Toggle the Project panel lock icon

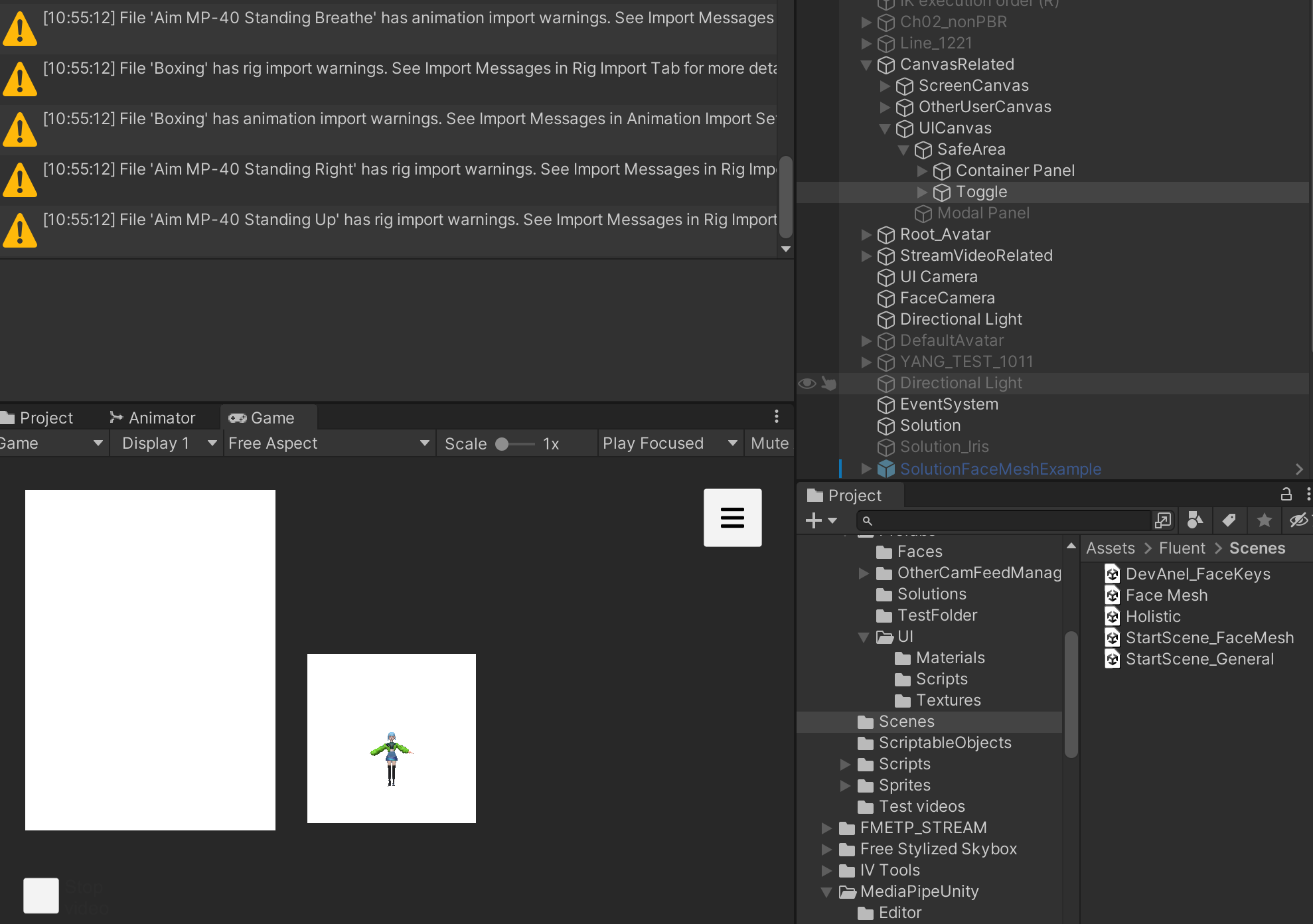click(1286, 494)
